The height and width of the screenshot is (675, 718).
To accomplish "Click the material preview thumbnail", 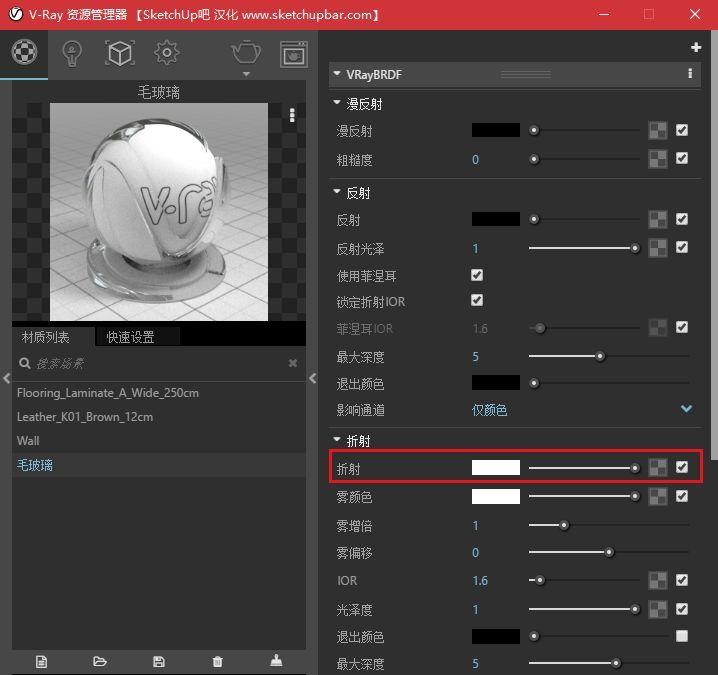I will pyautogui.click(x=158, y=212).
